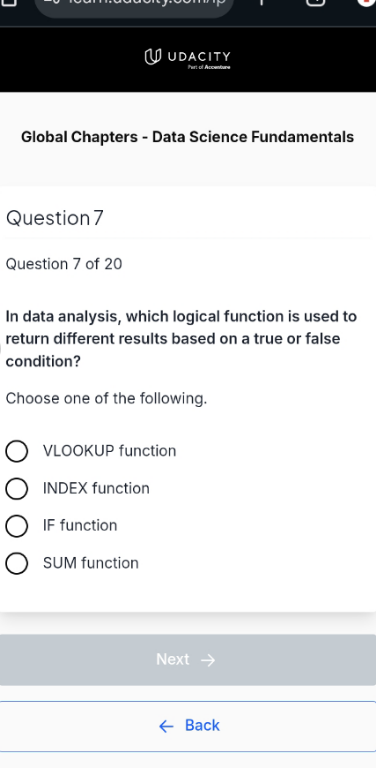Viewport: 376px width, 768px height.
Task: Click the Question 7 heading
Action: tap(54, 218)
